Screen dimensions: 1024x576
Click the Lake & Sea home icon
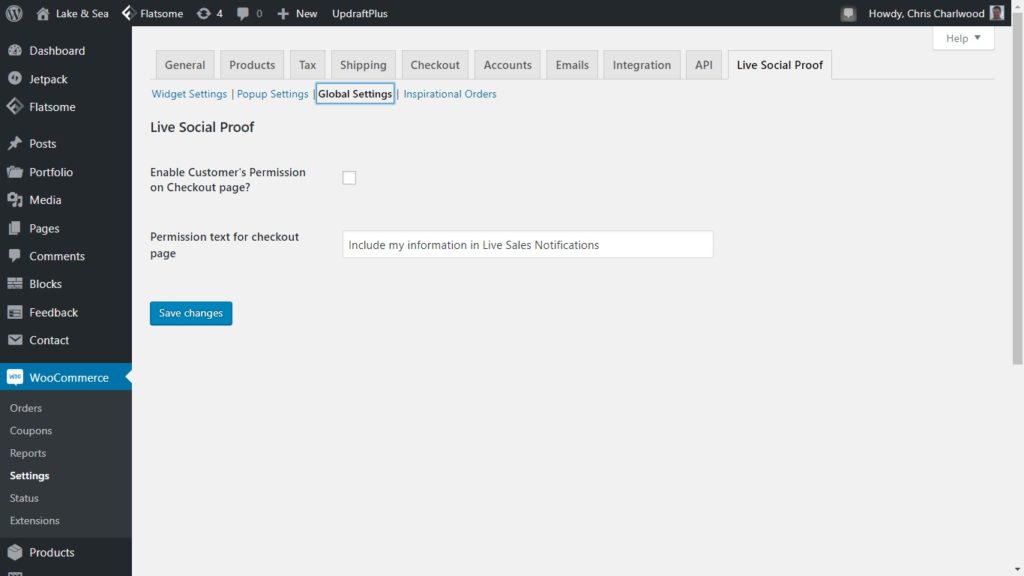click(43, 13)
